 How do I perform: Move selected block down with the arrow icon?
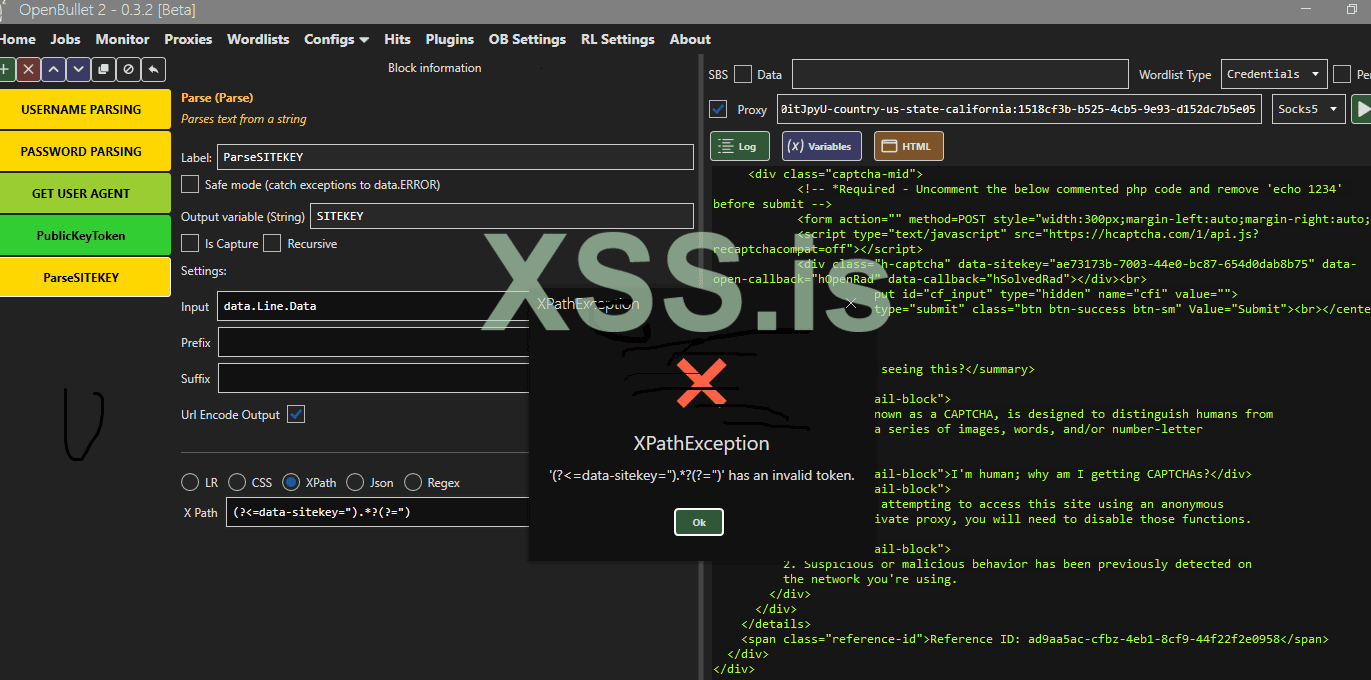tap(78, 69)
